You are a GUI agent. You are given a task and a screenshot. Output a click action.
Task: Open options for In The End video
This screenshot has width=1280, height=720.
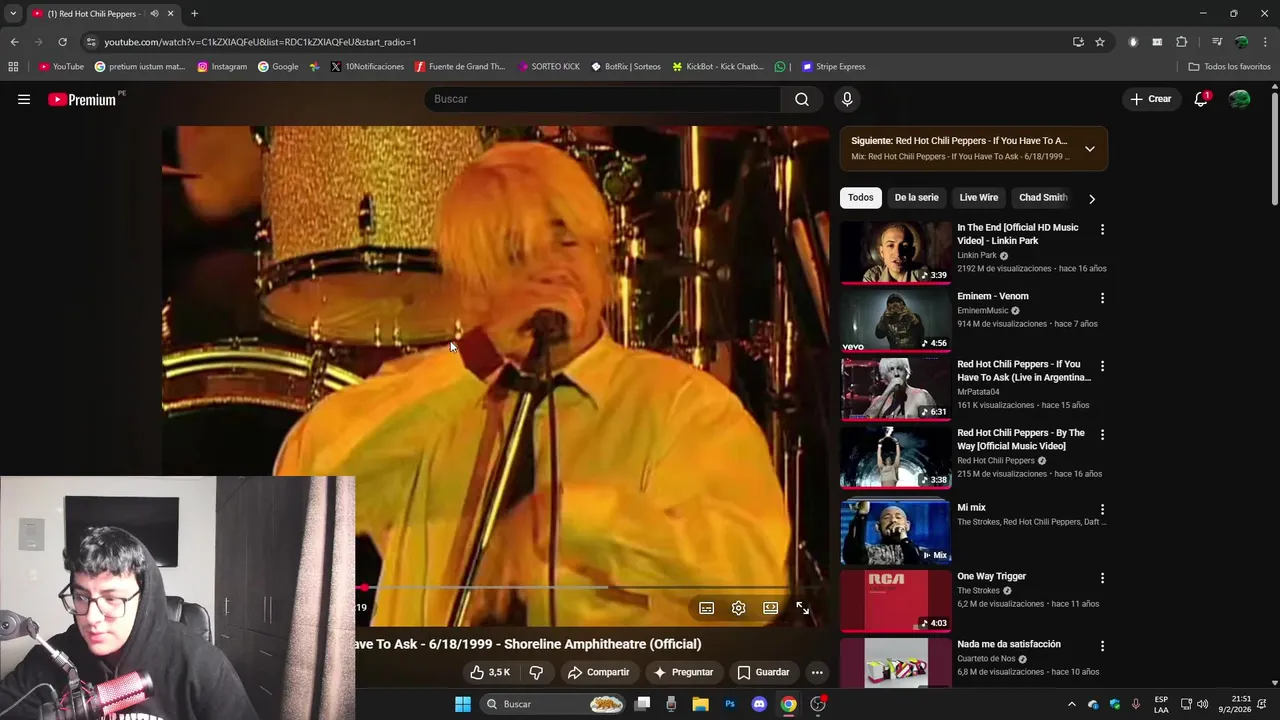[x=1102, y=229]
